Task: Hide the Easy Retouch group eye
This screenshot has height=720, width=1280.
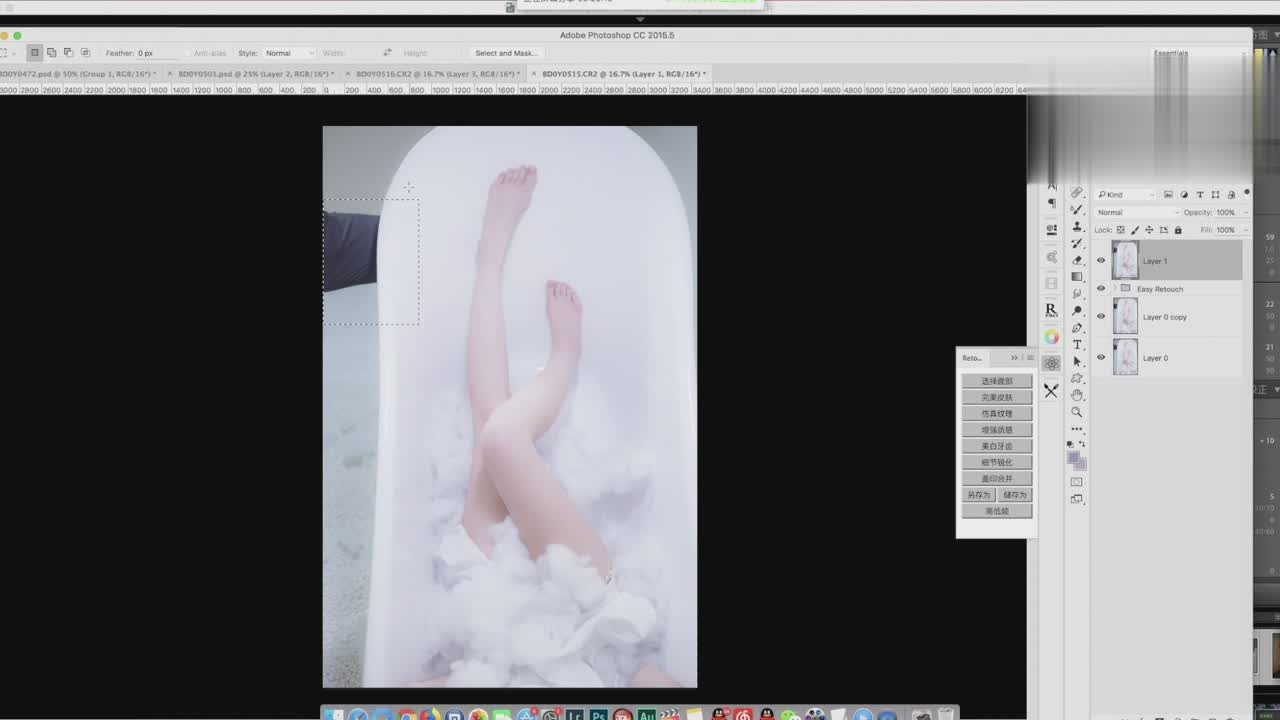Action: point(1101,289)
